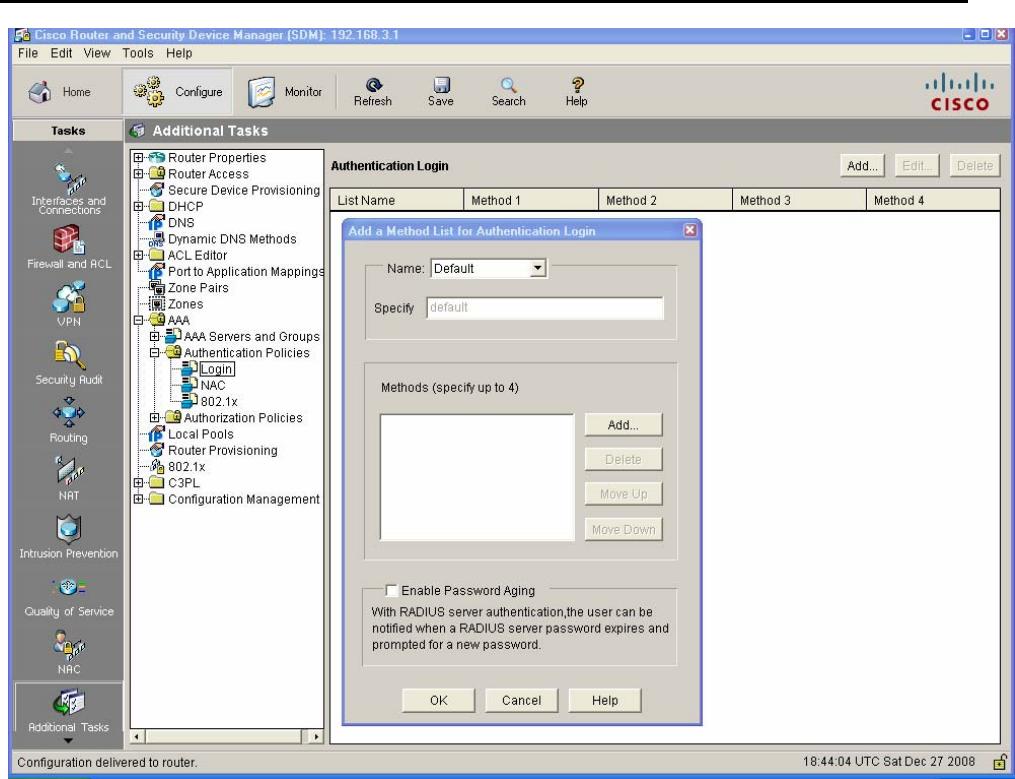
Task: Click the List Name column header
Action: coord(397,200)
